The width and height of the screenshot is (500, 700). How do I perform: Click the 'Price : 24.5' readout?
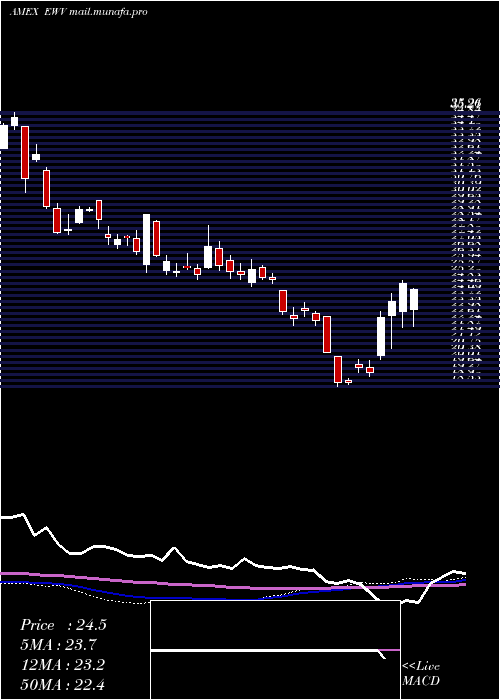coord(63,625)
